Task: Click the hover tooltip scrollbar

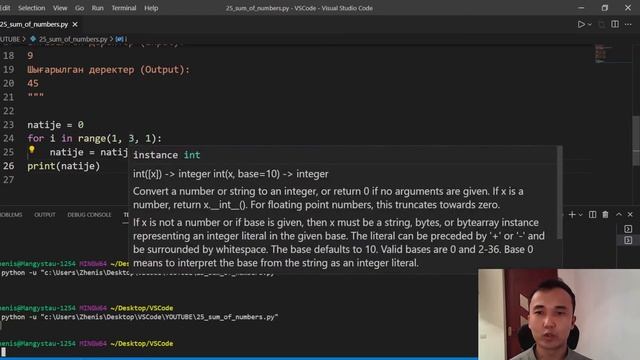Action: pyautogui.click(x=560, y=193)
